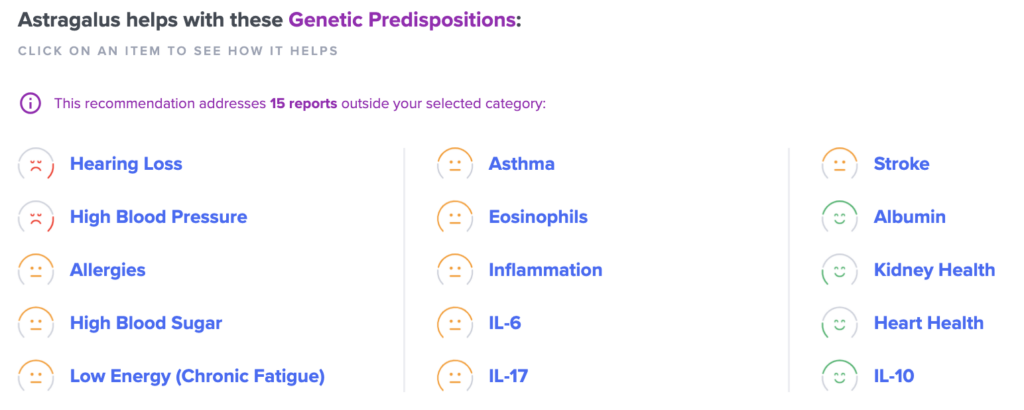Click neutral face icon next to Asthma
This screenshot has width=1024, height=410.
coord(455,164)
